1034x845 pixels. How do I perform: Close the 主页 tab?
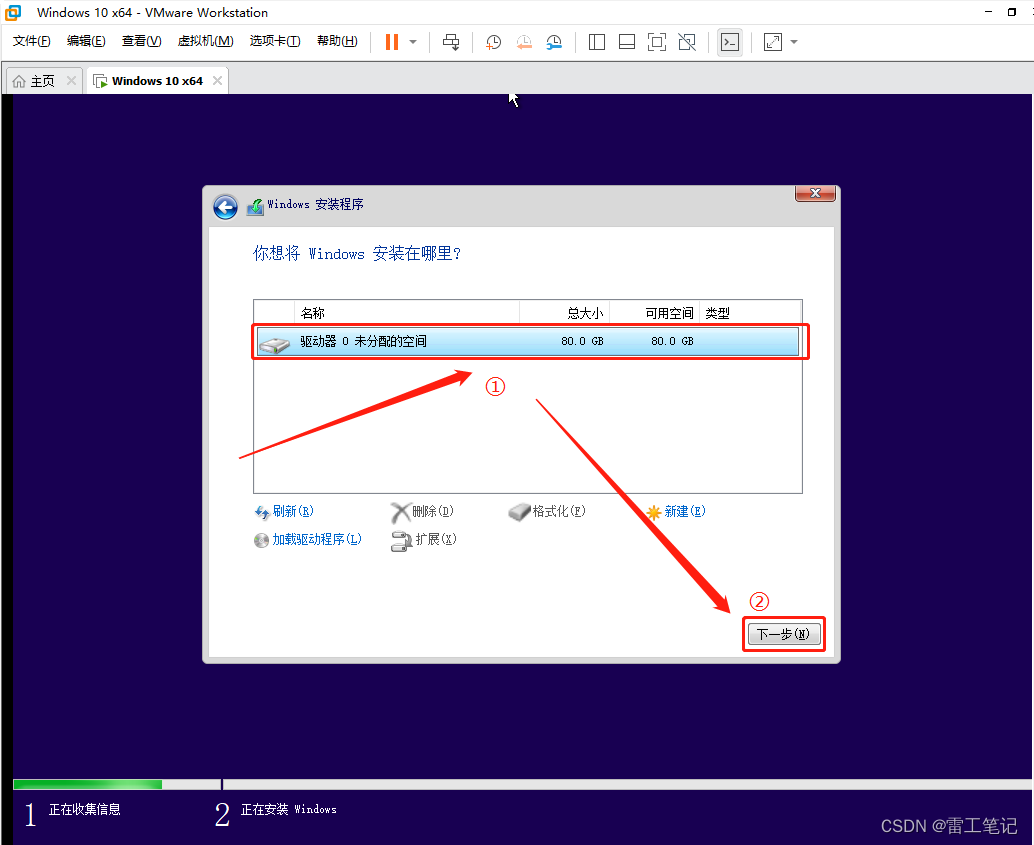click(x=71, y=80)
